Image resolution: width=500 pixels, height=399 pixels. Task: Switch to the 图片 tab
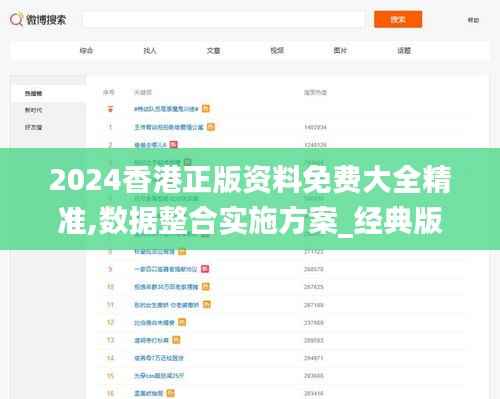click(x=340, y=51)
